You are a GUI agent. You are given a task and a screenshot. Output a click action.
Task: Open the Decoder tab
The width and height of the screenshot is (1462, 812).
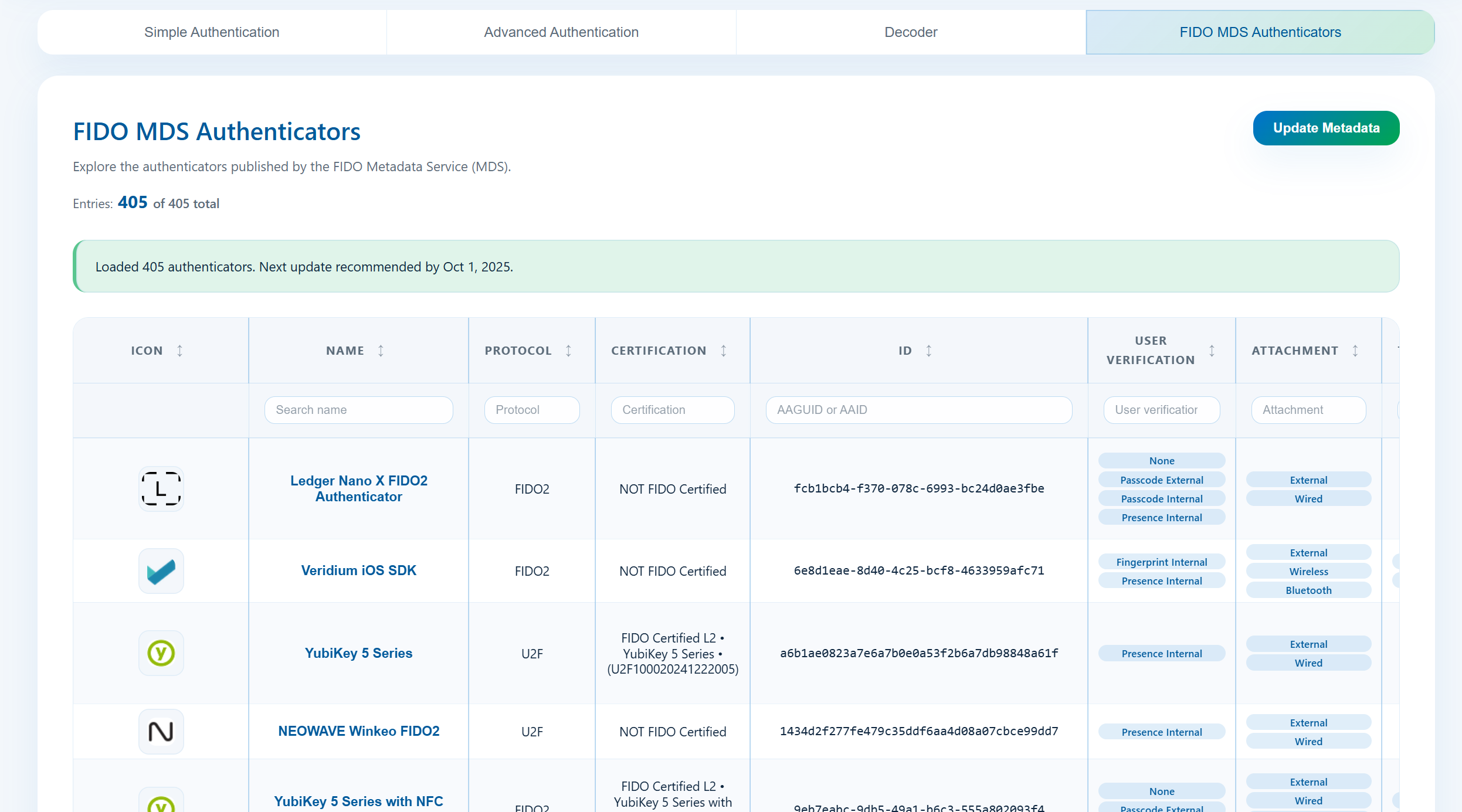[911, 32]
